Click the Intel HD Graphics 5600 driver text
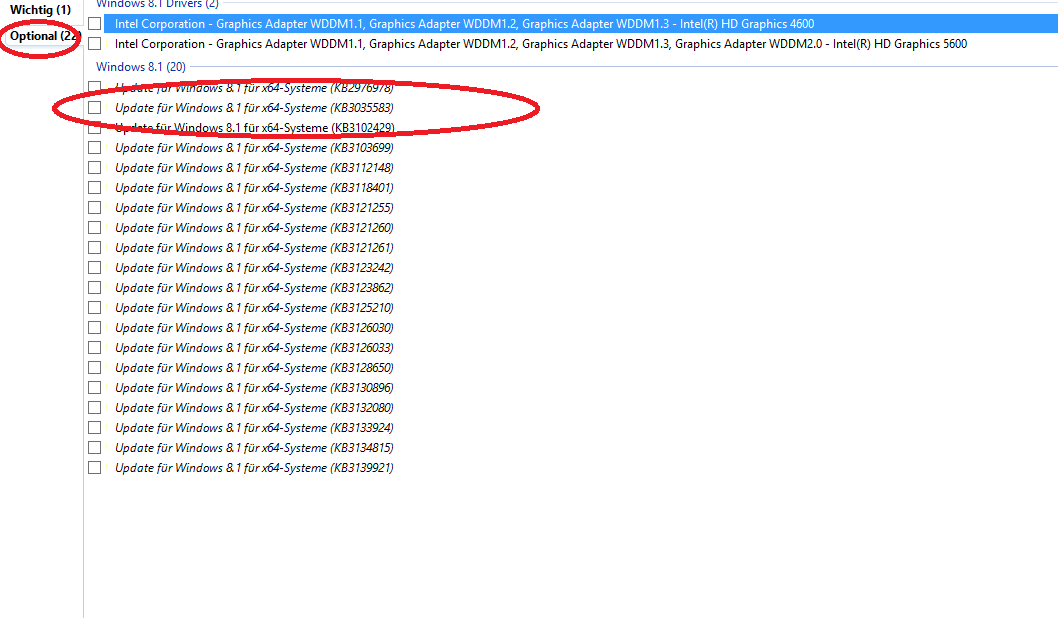The image size is (1058, 618). coord(540,44)
